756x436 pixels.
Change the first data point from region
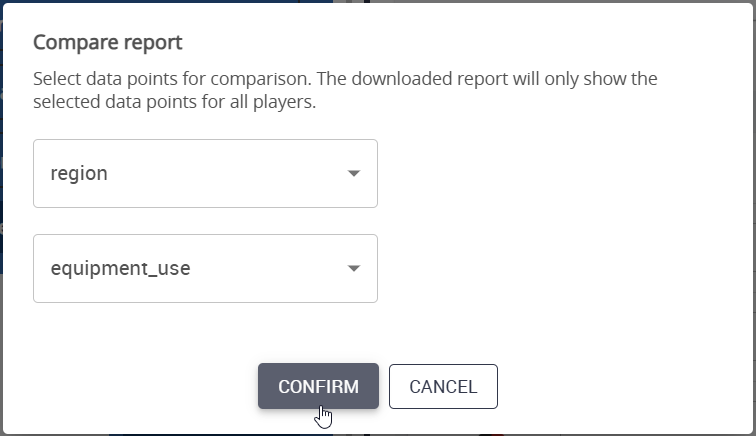click(x=205, y=174)
